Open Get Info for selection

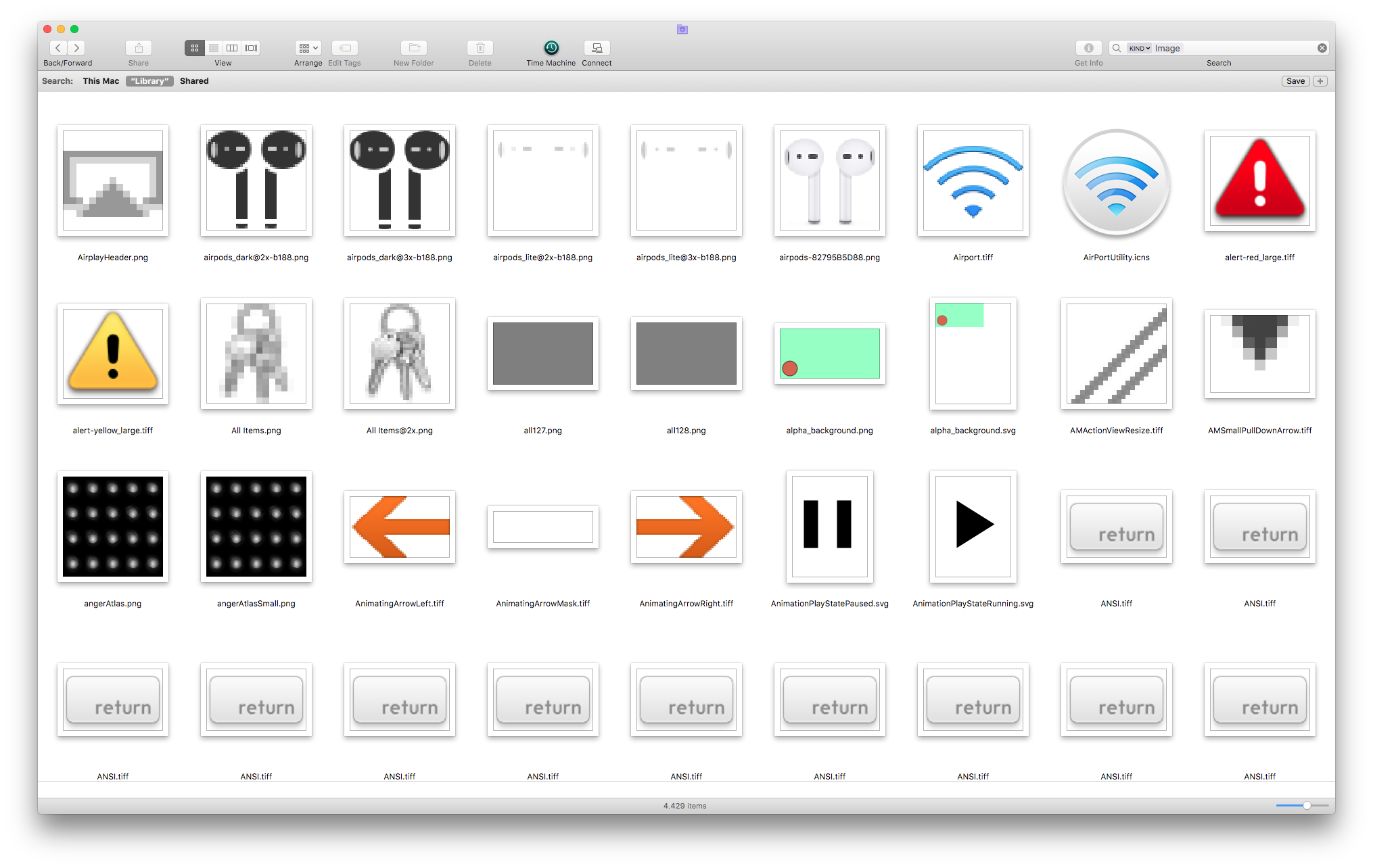coord(1088,48)
